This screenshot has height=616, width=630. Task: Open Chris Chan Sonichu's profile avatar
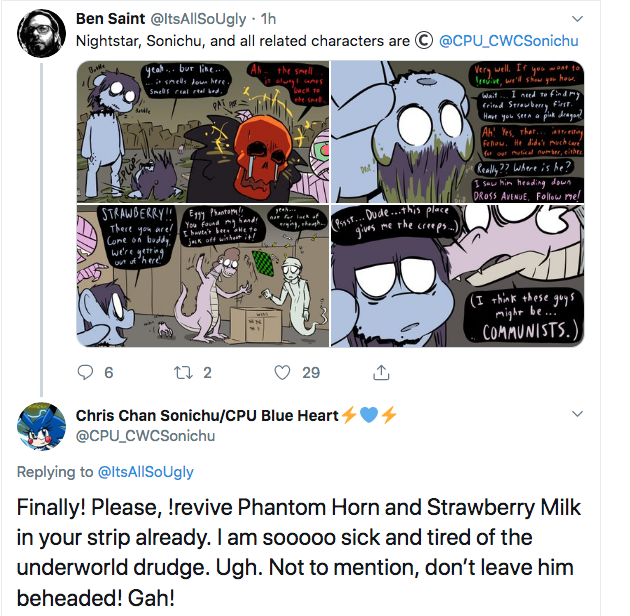coord(41,426)
